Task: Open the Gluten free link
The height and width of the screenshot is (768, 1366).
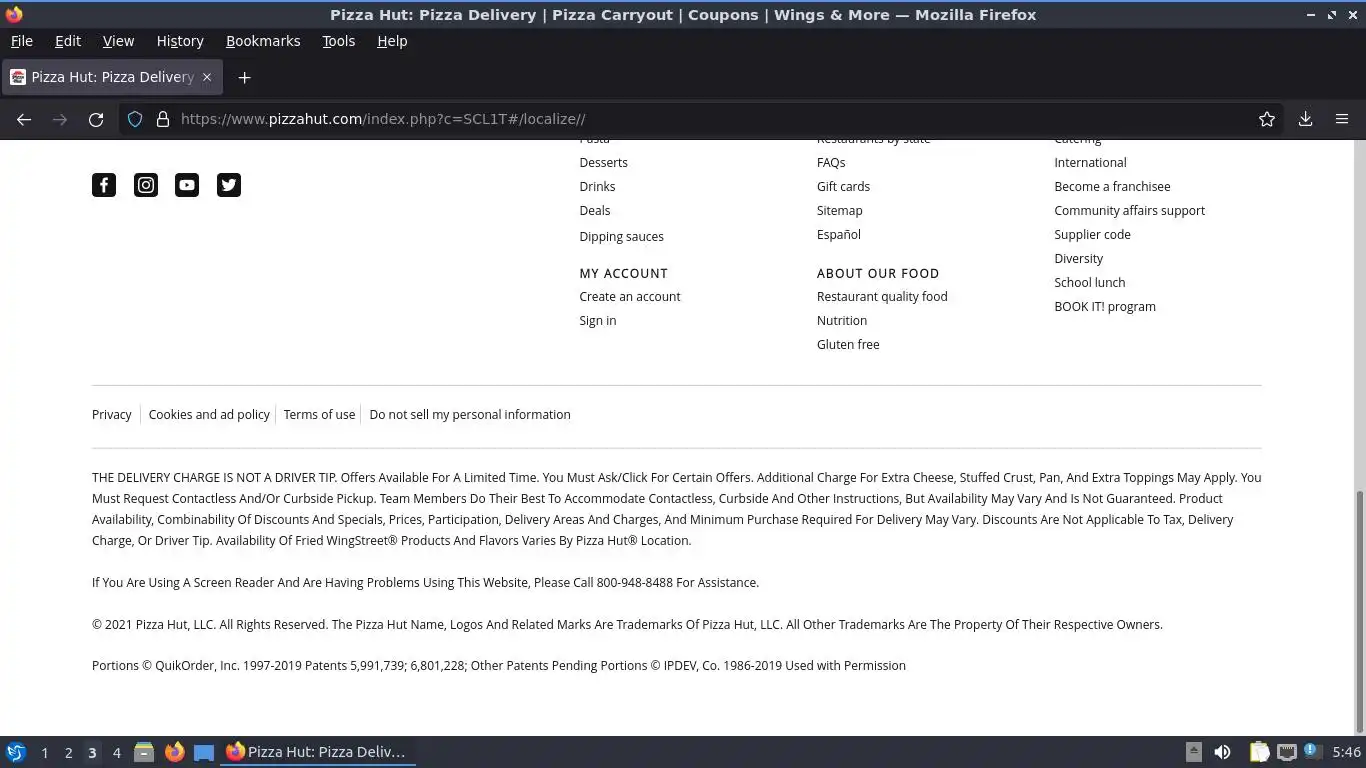Action: coord(848,345)
